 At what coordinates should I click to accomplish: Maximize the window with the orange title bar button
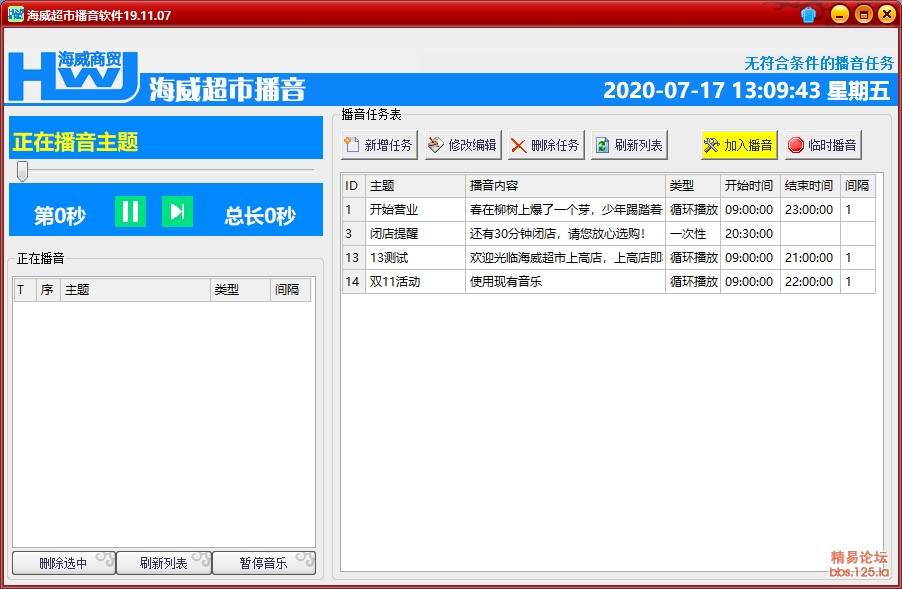[x=863, y=14]
